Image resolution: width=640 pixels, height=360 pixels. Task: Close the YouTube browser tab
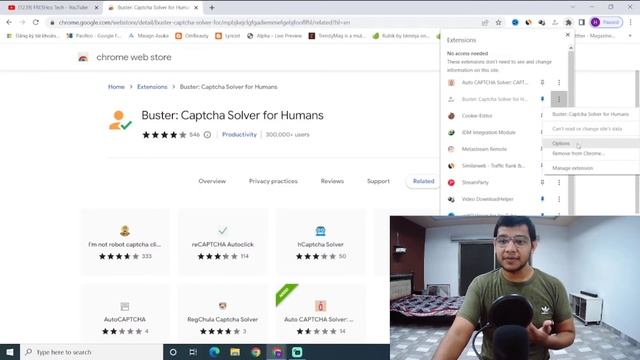coord(97,7)
